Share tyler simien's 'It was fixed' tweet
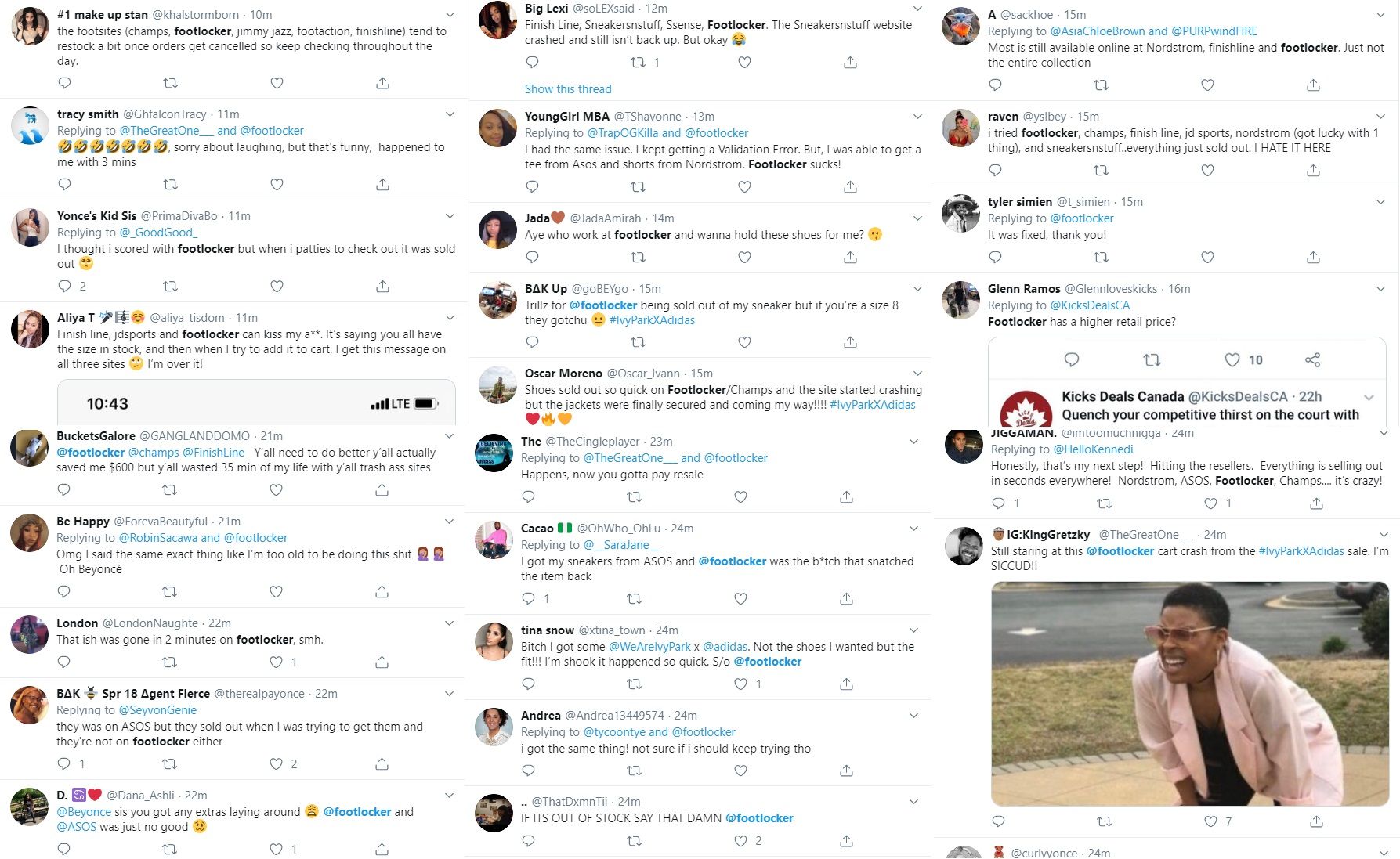The image size is (1400, 859). point(1314,258)
